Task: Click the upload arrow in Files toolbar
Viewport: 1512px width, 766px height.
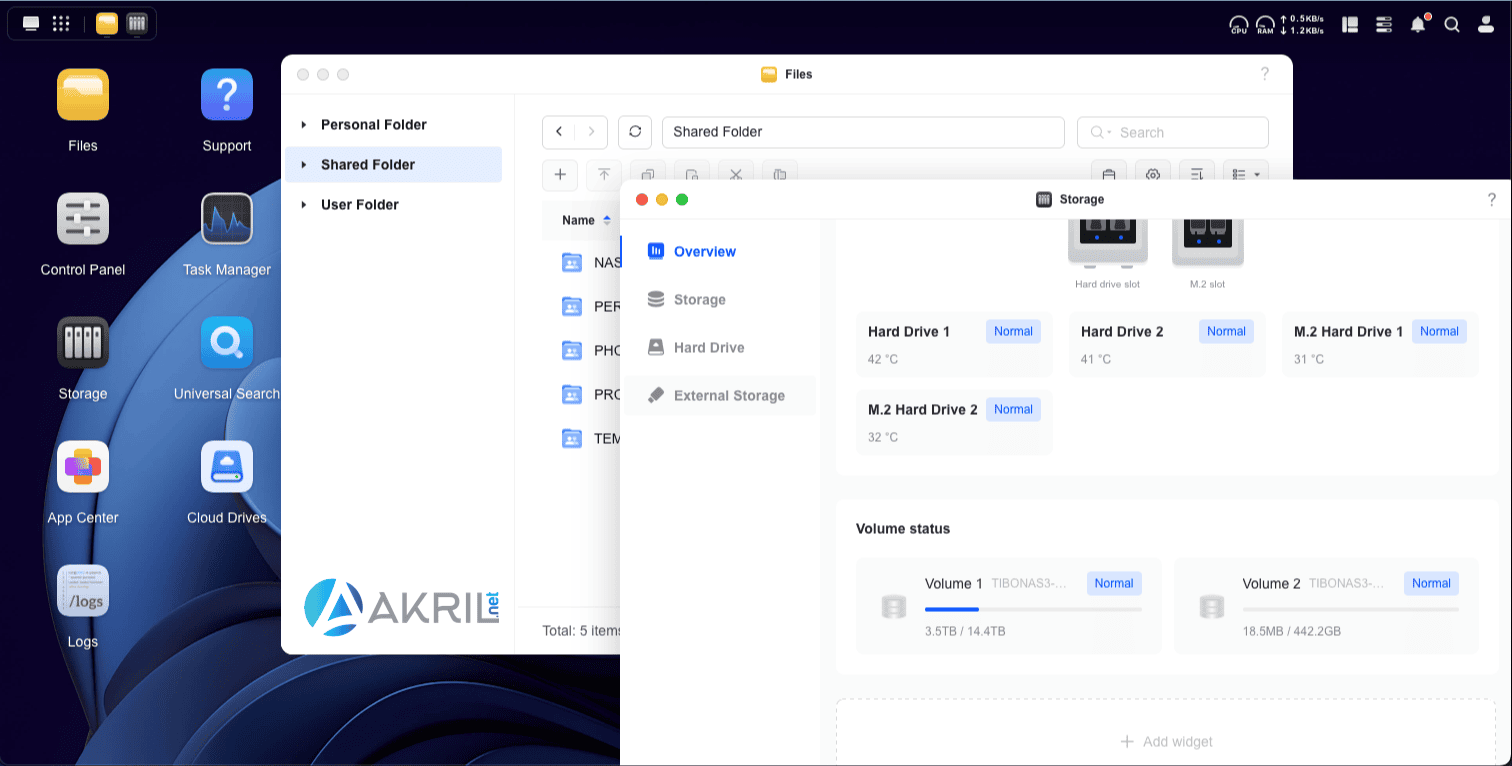Action: click(x=604, y=174)
